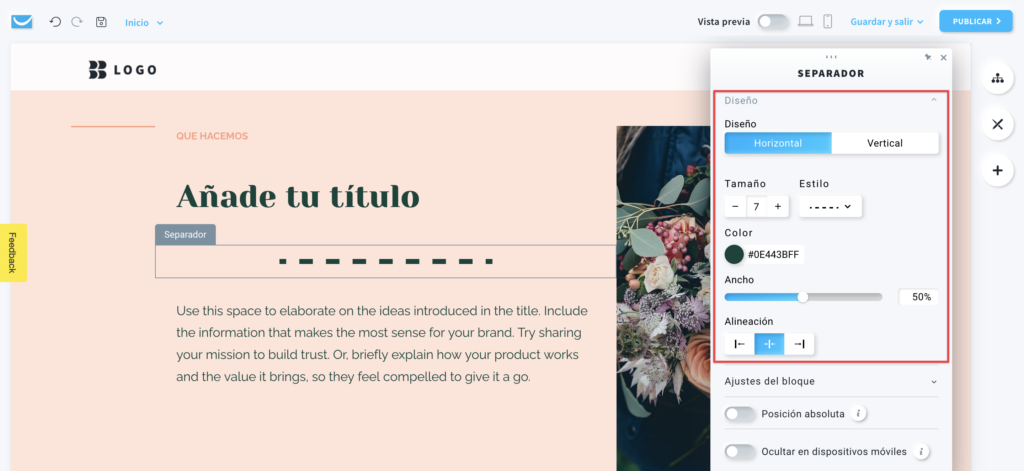Click the Ancho slider handle

[803, 297]
